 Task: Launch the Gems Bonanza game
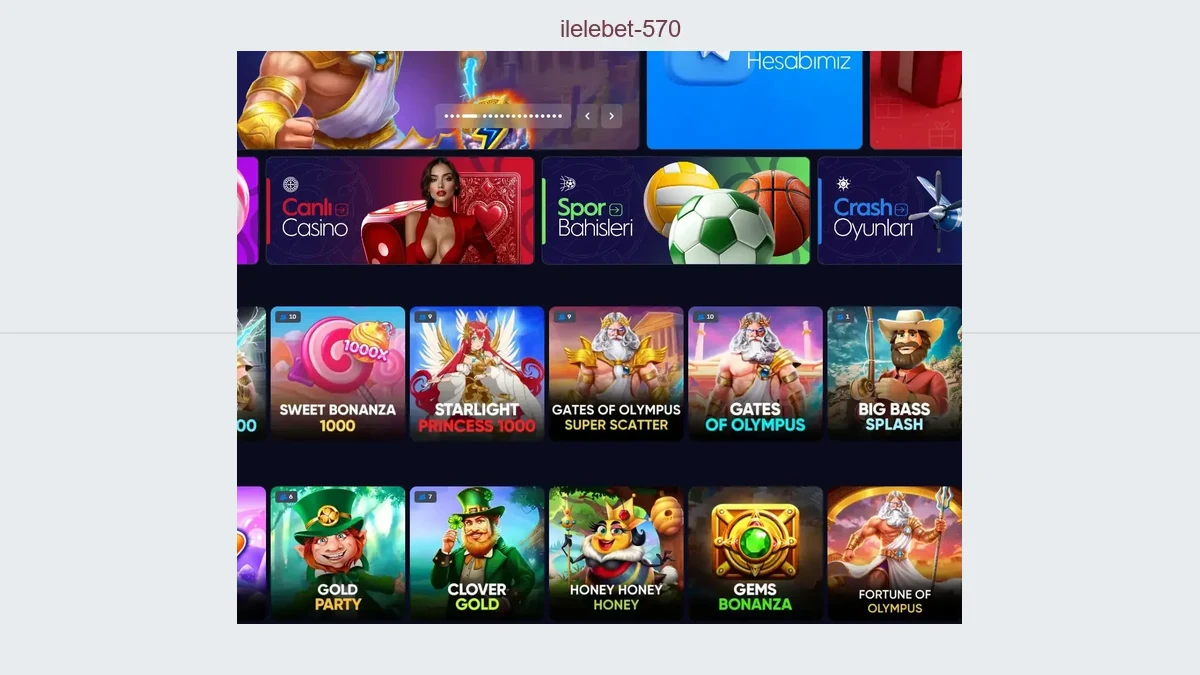click(755, 553)
